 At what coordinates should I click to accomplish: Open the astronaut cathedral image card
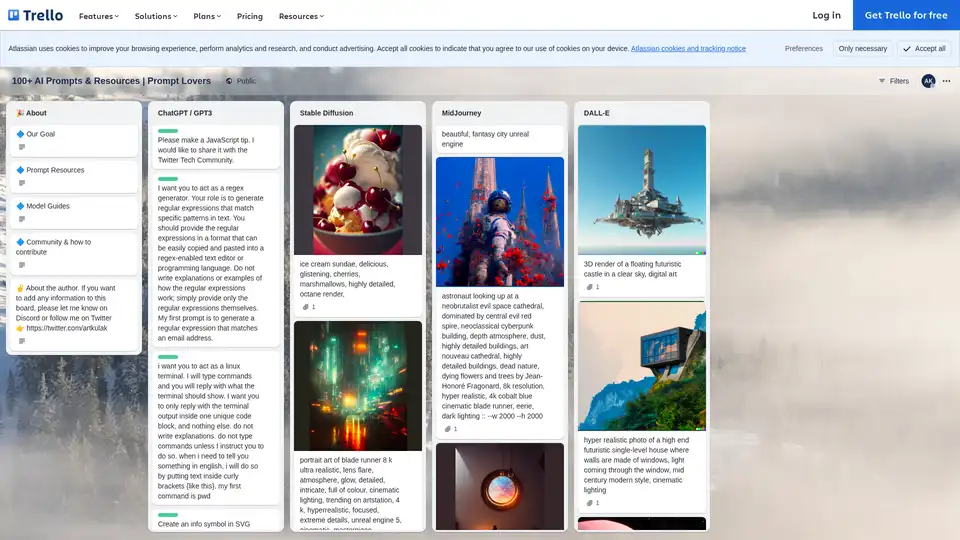point(500,222)
